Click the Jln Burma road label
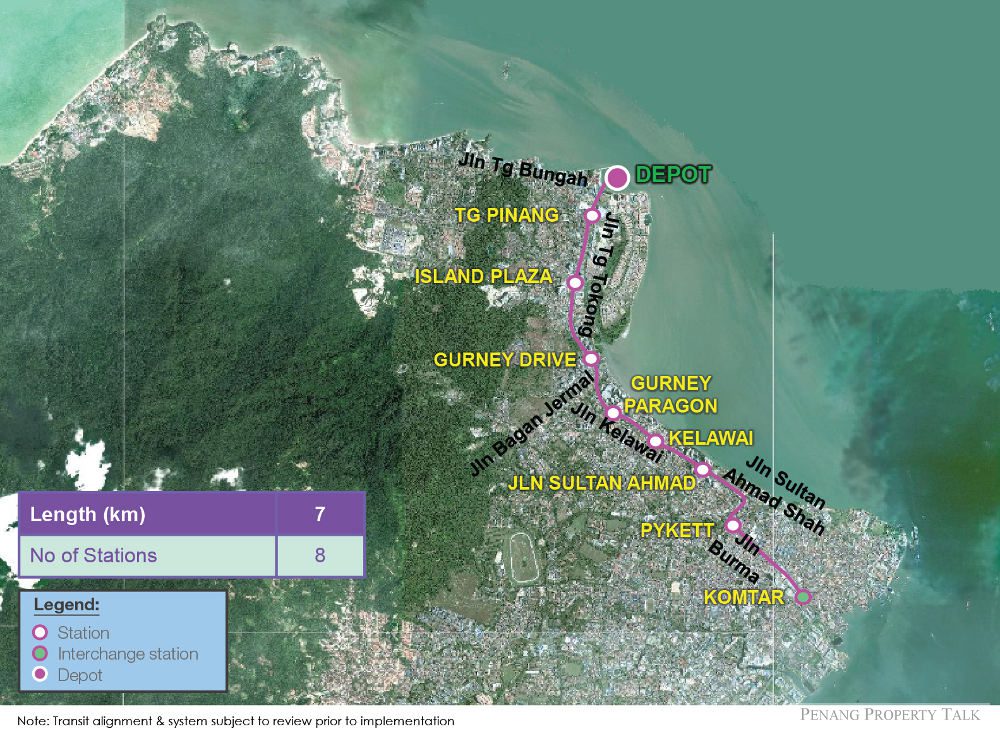This screenshot has height=736, width=1000. click(x=737, y=559)
